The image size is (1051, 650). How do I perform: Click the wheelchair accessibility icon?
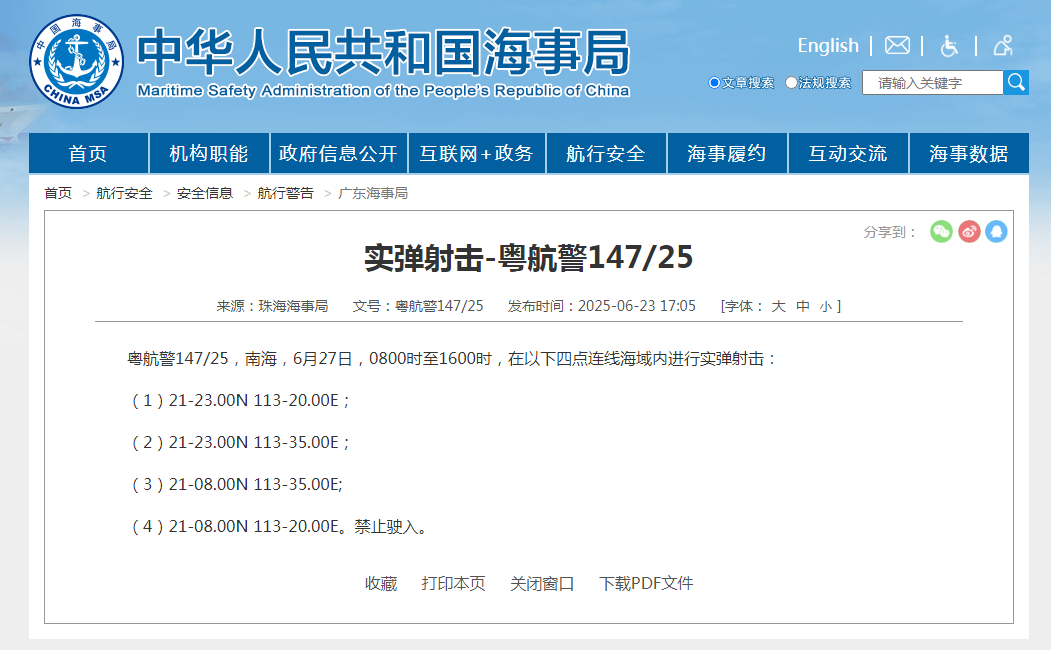pos(949,45)
